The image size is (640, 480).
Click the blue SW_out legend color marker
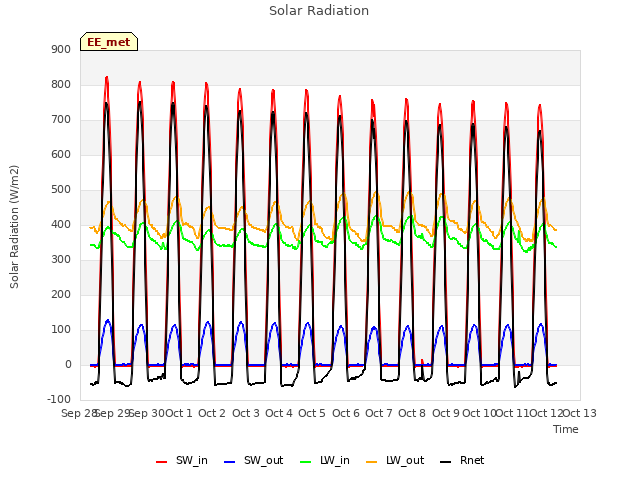click(x=230, y=462)
